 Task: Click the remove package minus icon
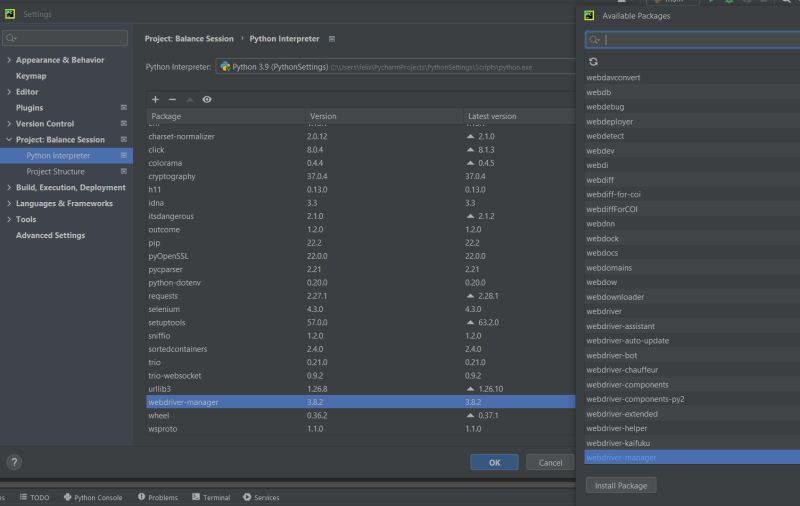pyautogui.click(x=172, y=99)
